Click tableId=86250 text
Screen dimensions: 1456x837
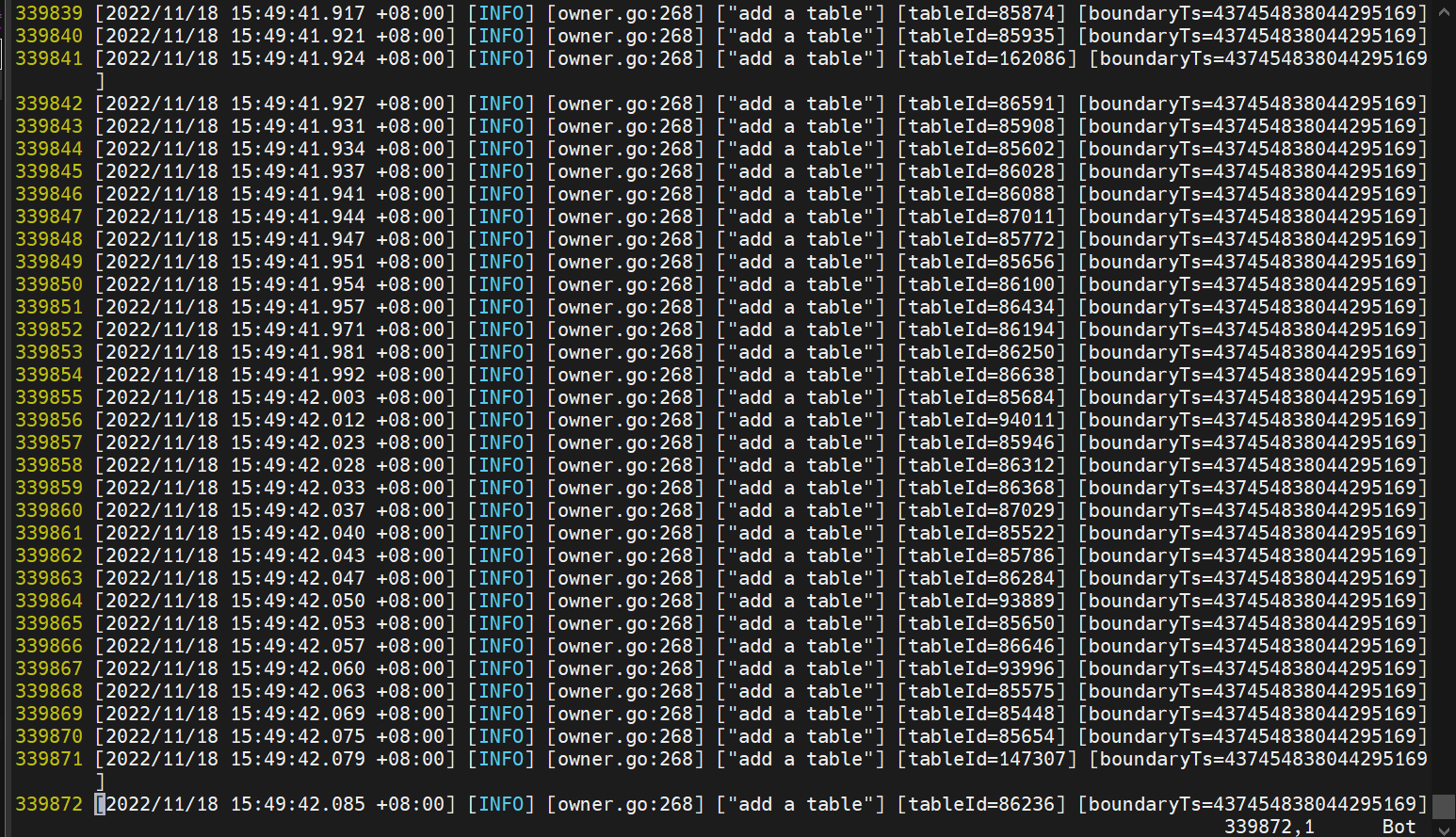[982, 352]
